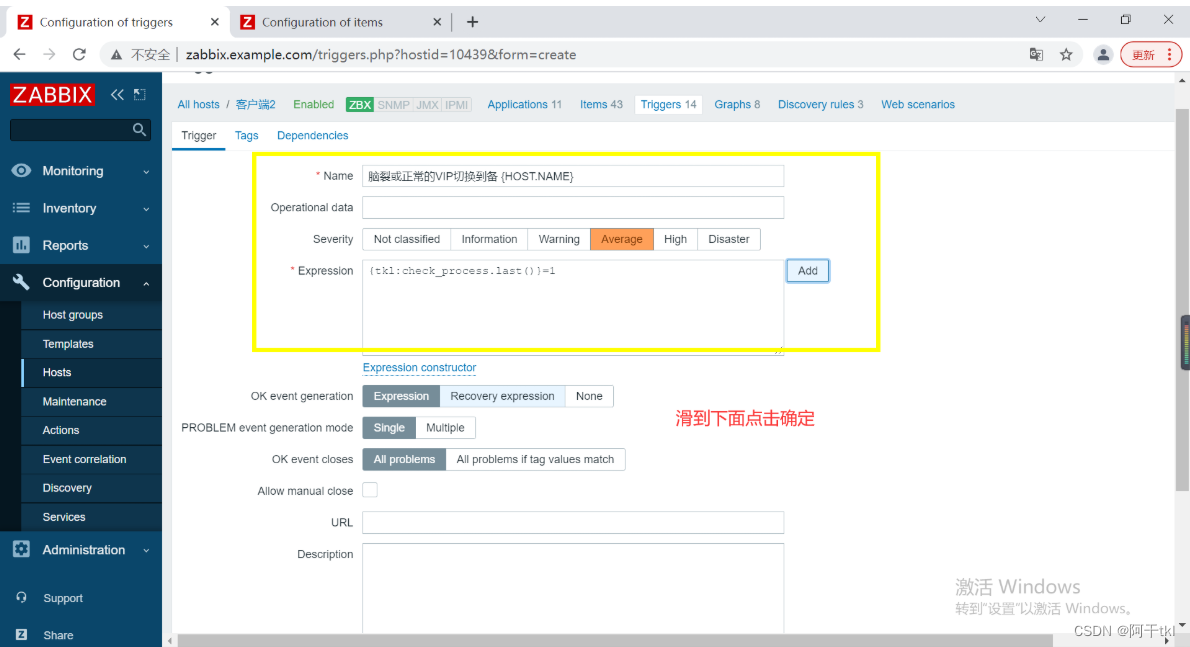Set severity to Not classified

(x=407, y=239)
